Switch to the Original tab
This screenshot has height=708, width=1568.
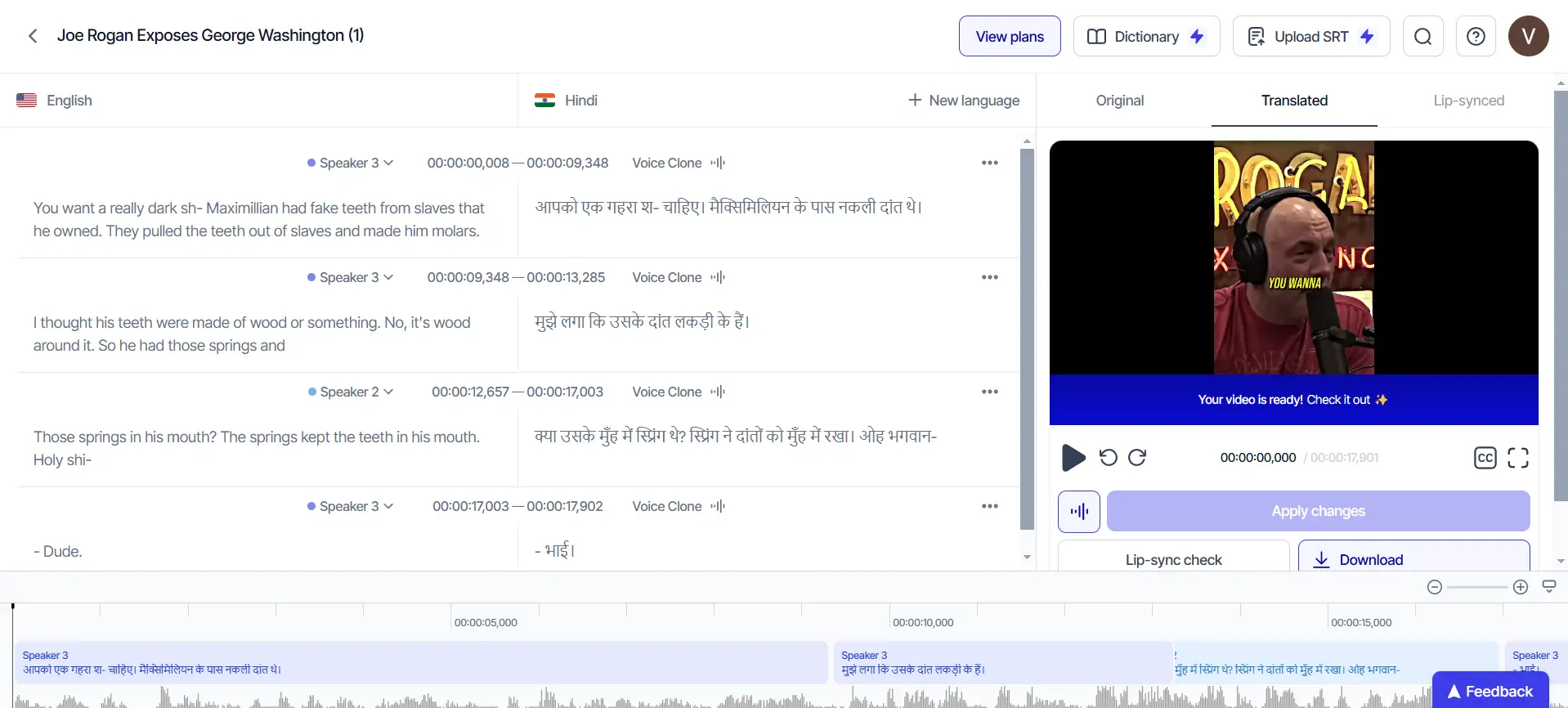(1119, 101)
